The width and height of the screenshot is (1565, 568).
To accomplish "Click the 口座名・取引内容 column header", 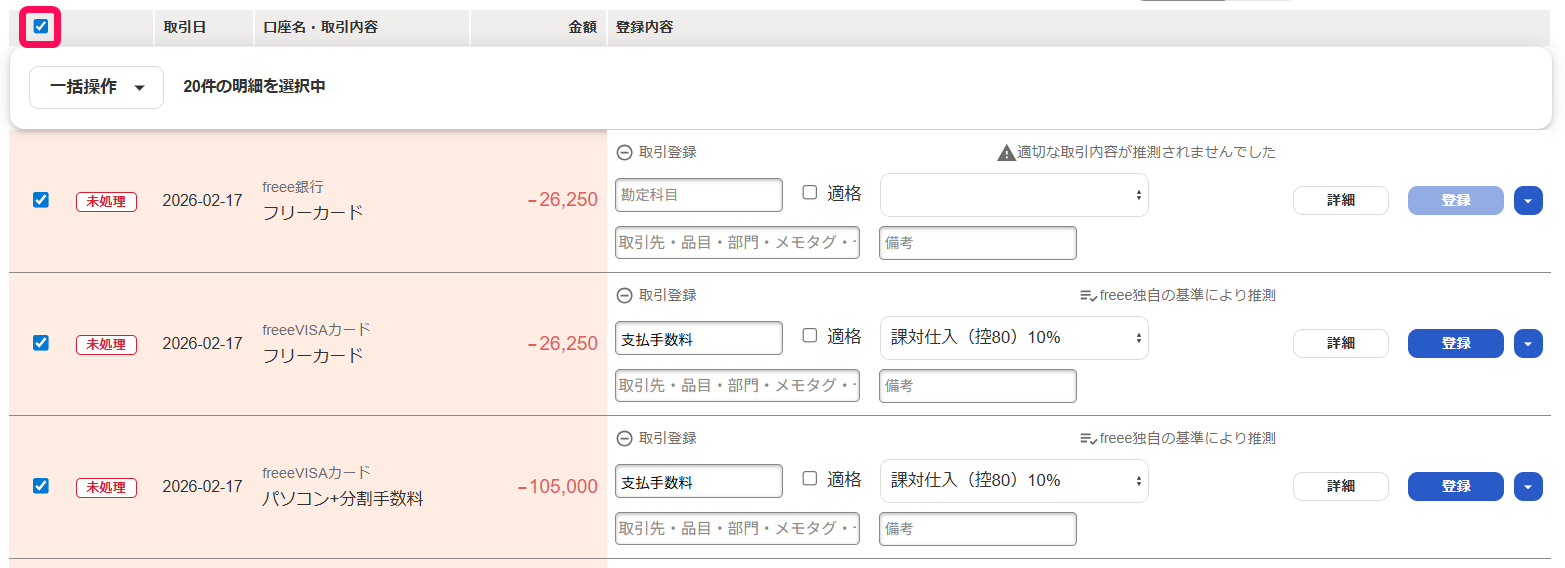I will pos(320,27).
